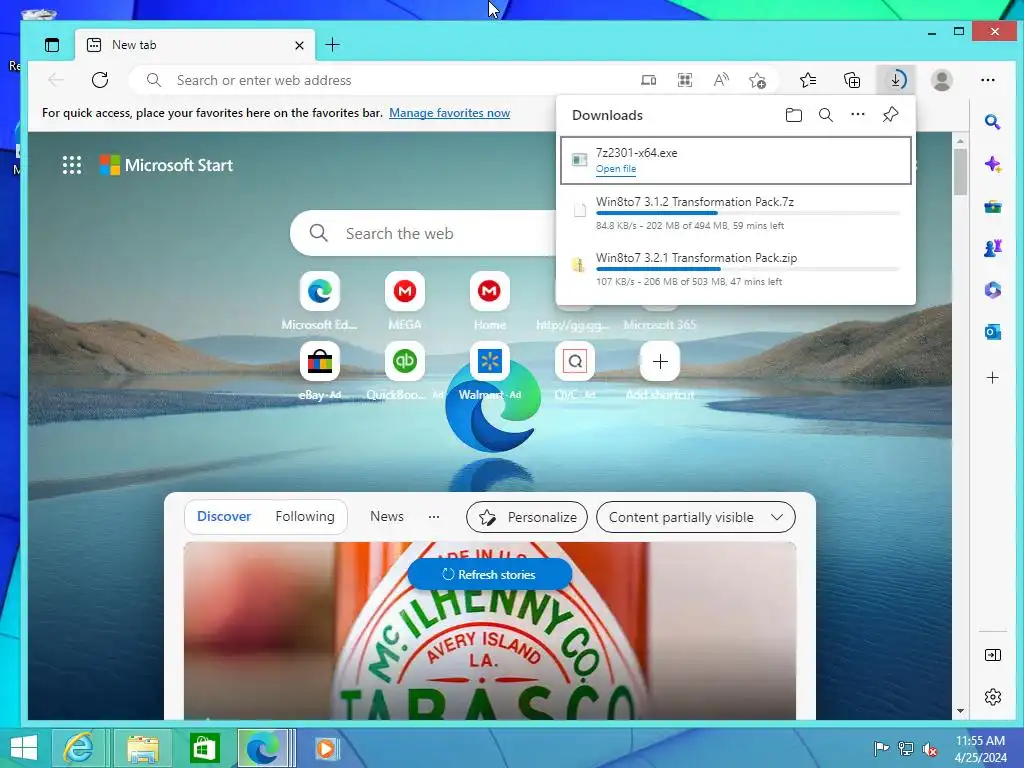Pin the Downloads panel
The width and height of the screenshot is (1024, 768).
coord(890,115)
